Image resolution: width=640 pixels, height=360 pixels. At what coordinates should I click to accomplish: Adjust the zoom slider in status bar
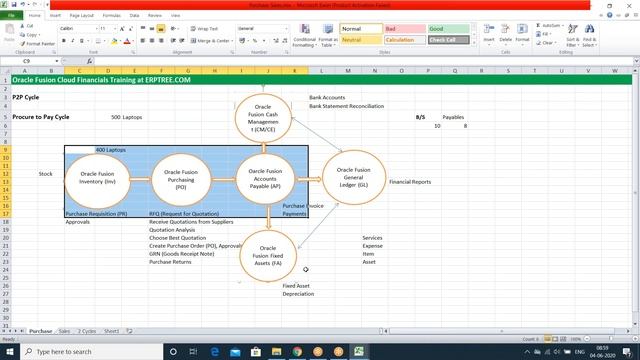(610, 339)
